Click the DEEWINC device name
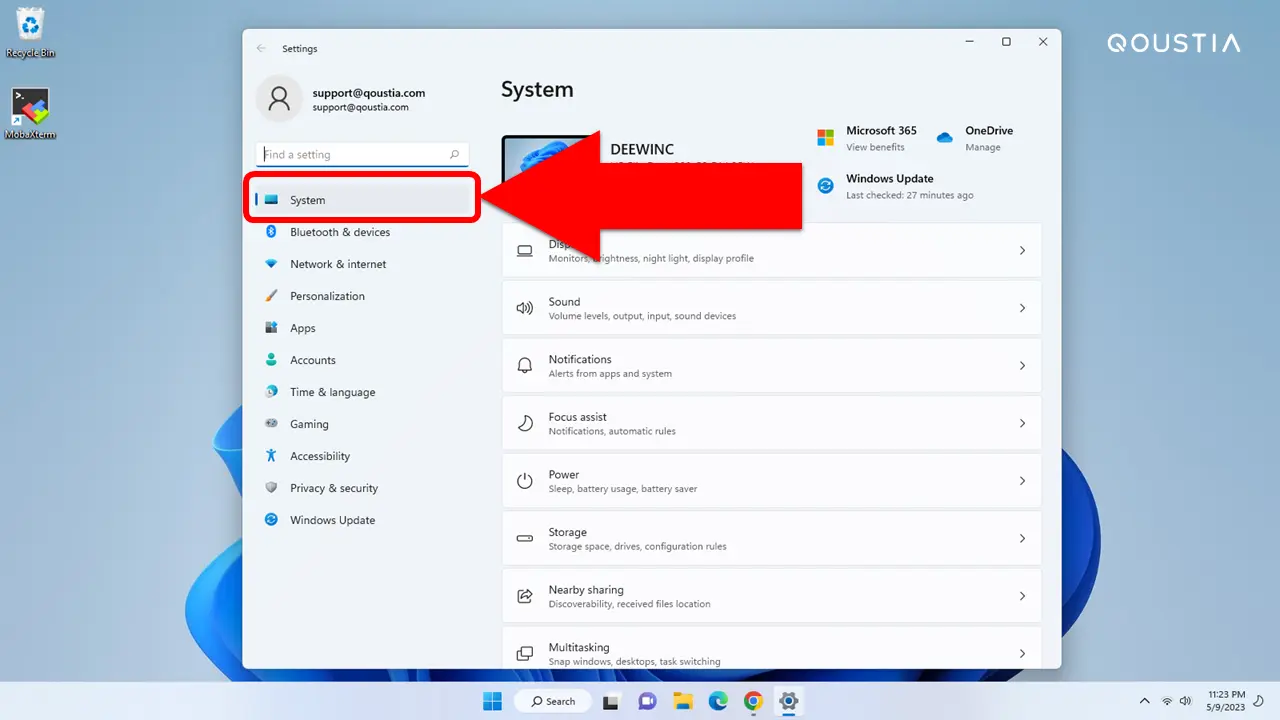Viewport: 1280px width, 720px height. (x=642, y=149)
